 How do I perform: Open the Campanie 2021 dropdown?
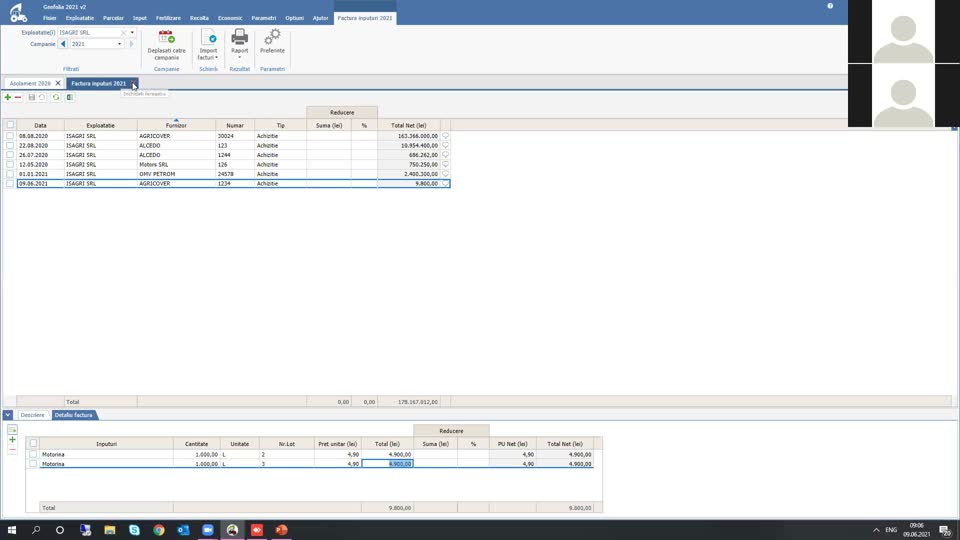[x=119, y=44]
